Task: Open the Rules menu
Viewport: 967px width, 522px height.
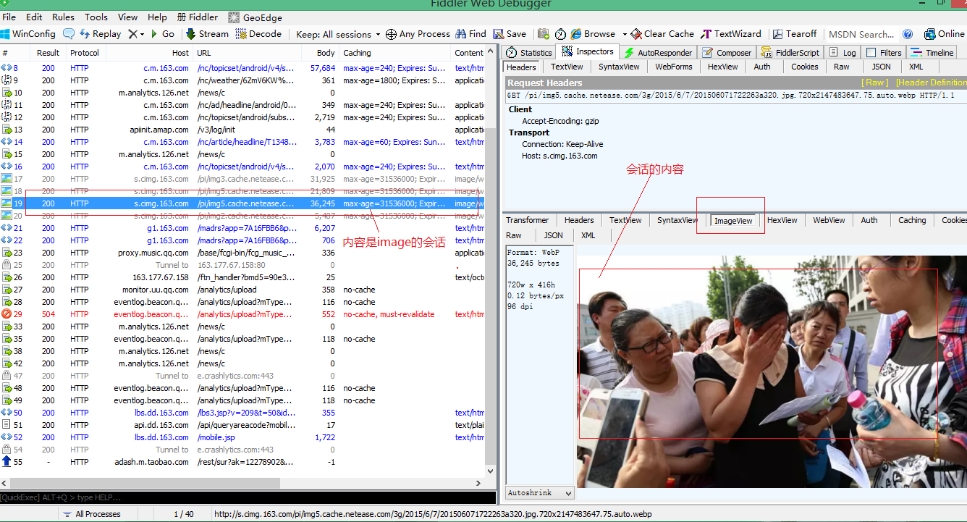Action: [63, 17]
